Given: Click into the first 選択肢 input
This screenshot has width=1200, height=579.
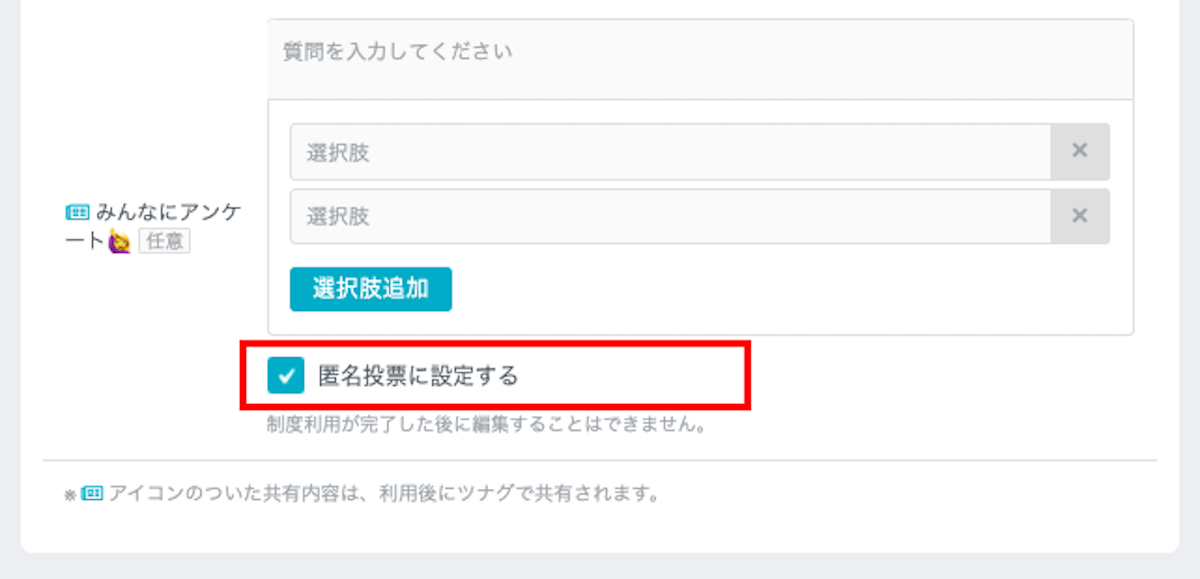Looking at the screenshot, I should (x=670, y=152).
